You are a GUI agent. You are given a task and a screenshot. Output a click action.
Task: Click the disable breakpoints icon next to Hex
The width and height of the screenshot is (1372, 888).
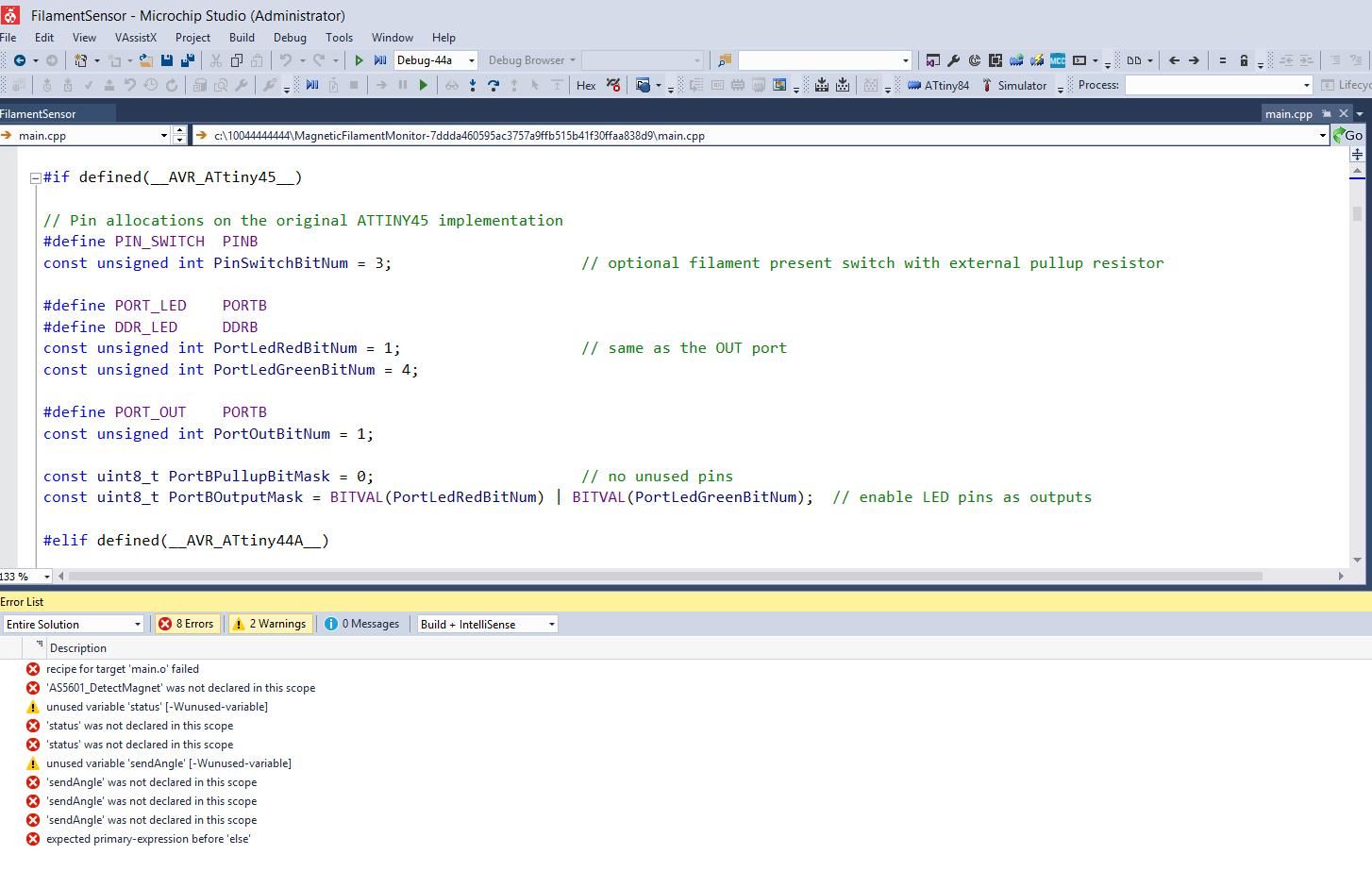613,85
